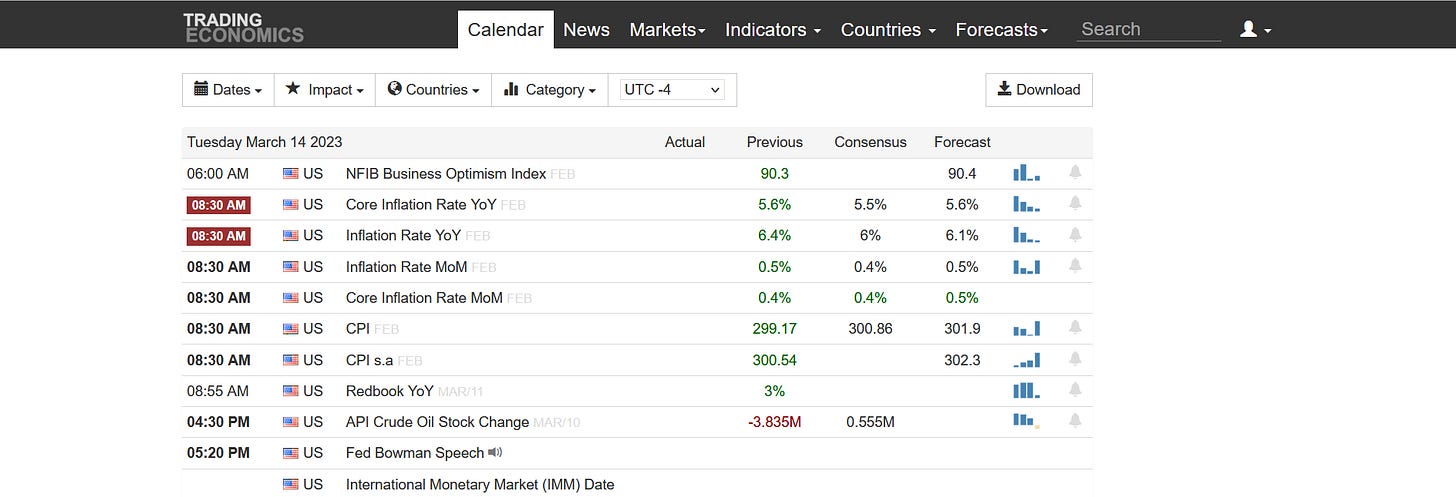The height and width of the screenshot is (497, 1456).
Task: Change the UTC -4 timezone selector
Action: coord(672,89)
